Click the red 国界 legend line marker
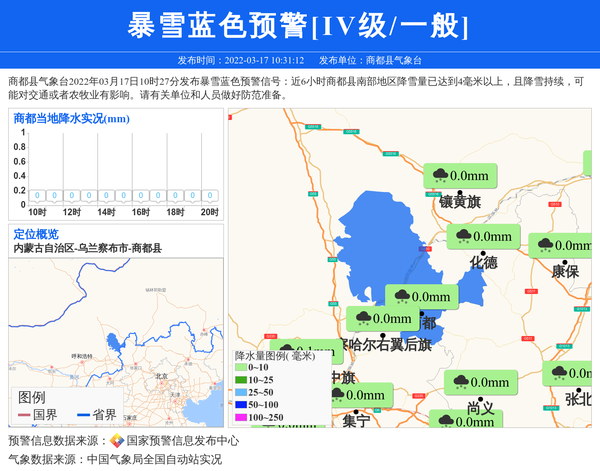Screen dimensions: 600x471 pos(24,415)
